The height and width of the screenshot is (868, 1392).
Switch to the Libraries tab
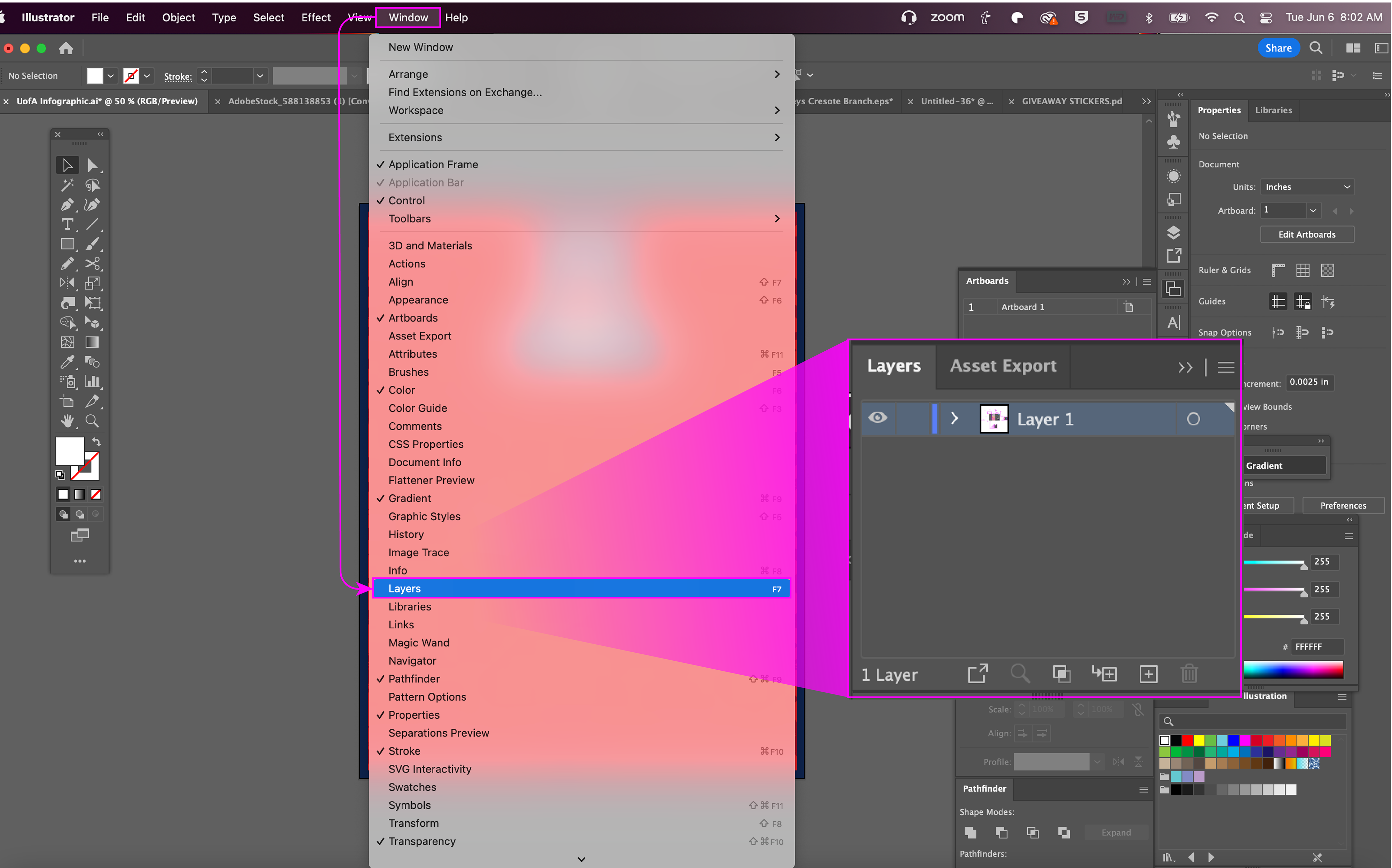[x=1273, y=110]
